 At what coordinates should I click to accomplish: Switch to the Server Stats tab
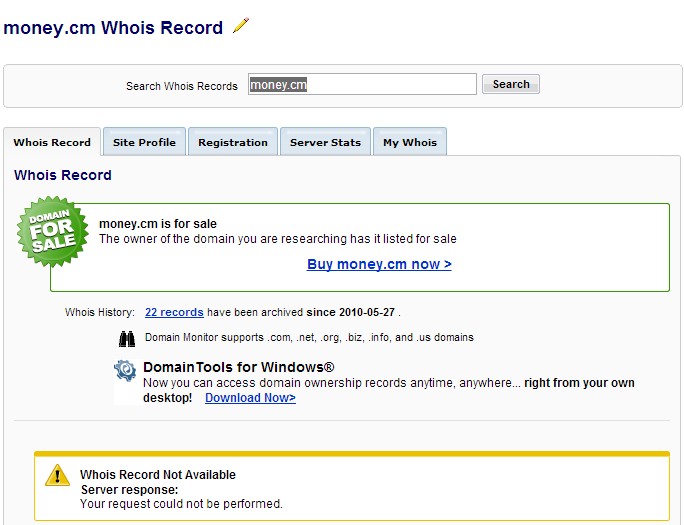[325, 142]
